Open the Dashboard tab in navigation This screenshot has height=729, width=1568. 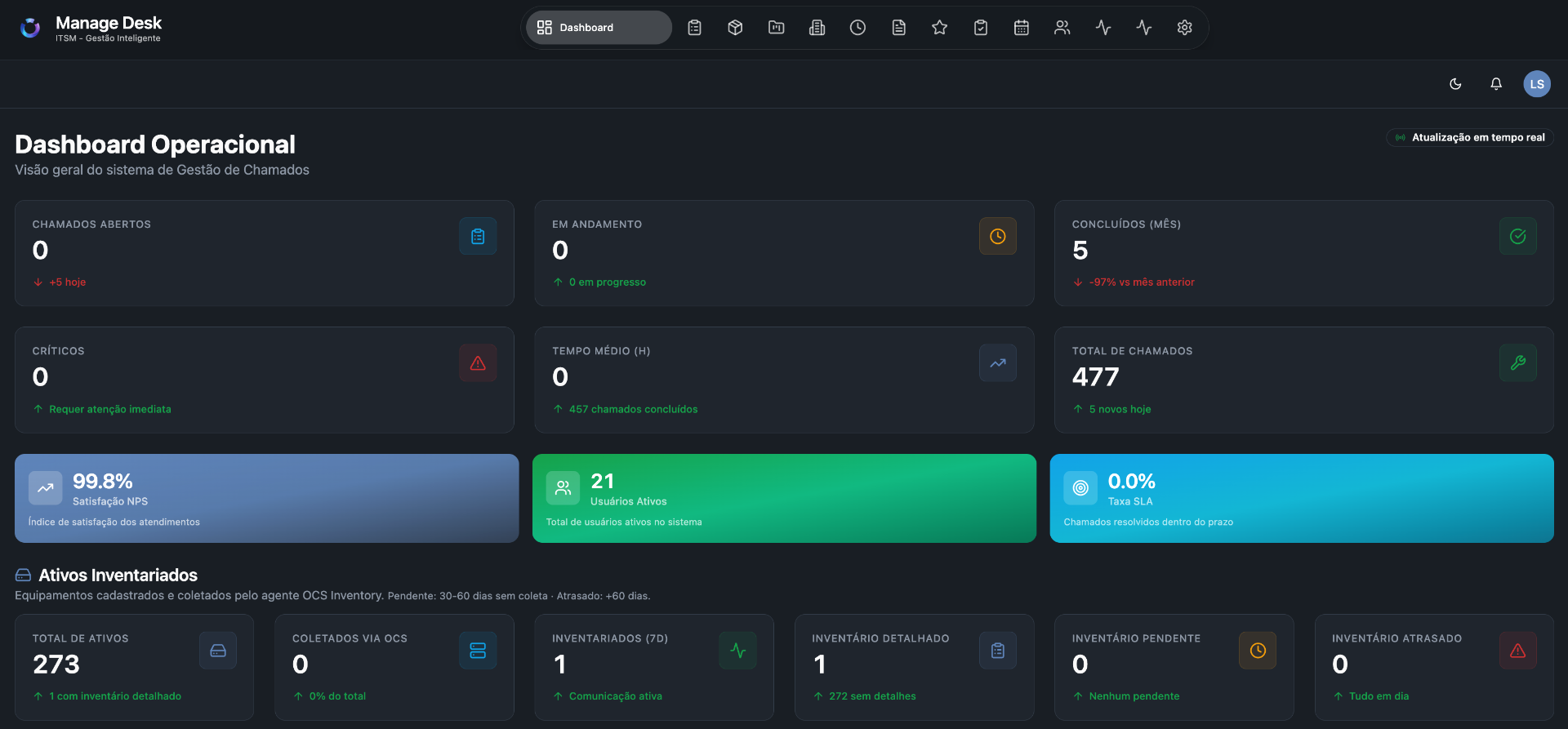pyautogui.click(x=599, y=28)
